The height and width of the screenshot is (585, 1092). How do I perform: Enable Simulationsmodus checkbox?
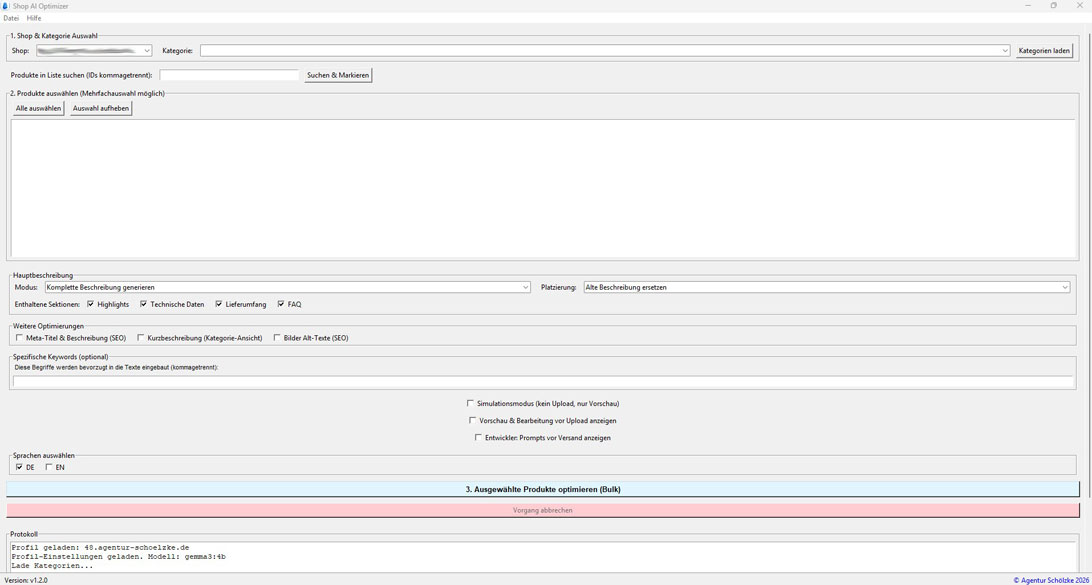tap(471, 404)
